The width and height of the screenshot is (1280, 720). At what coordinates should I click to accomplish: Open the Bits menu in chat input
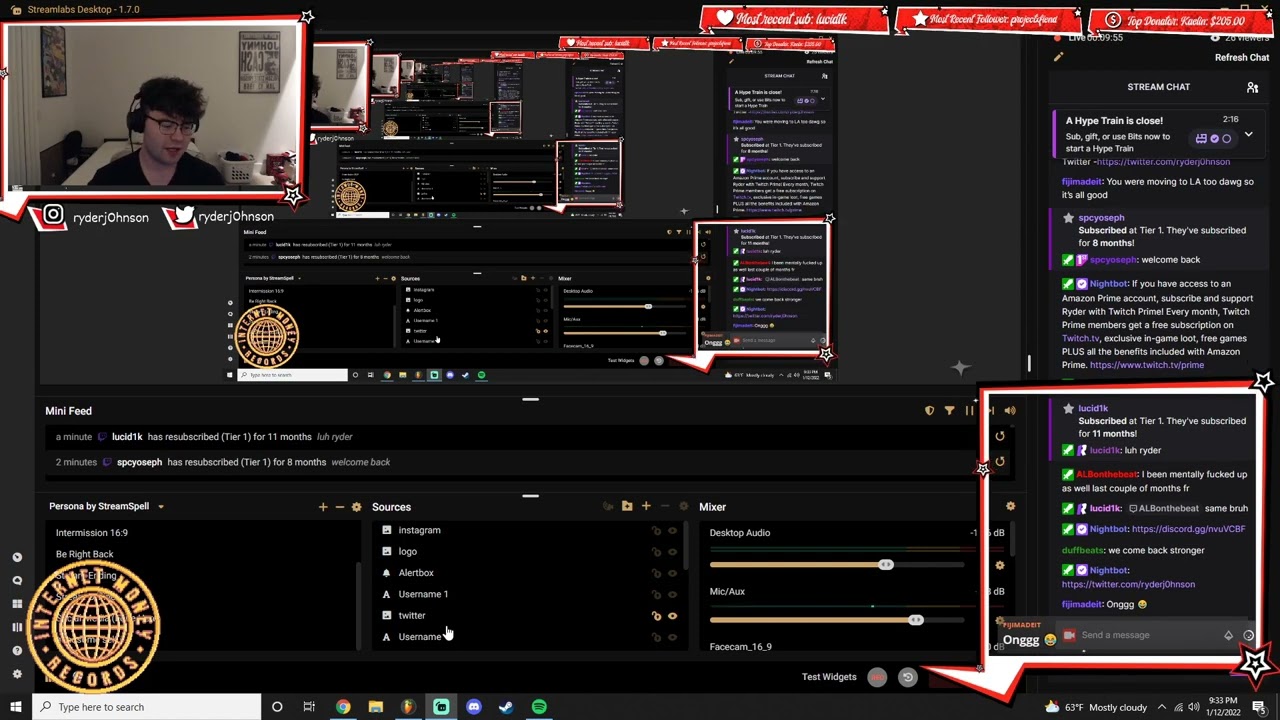pos(1228,635)
